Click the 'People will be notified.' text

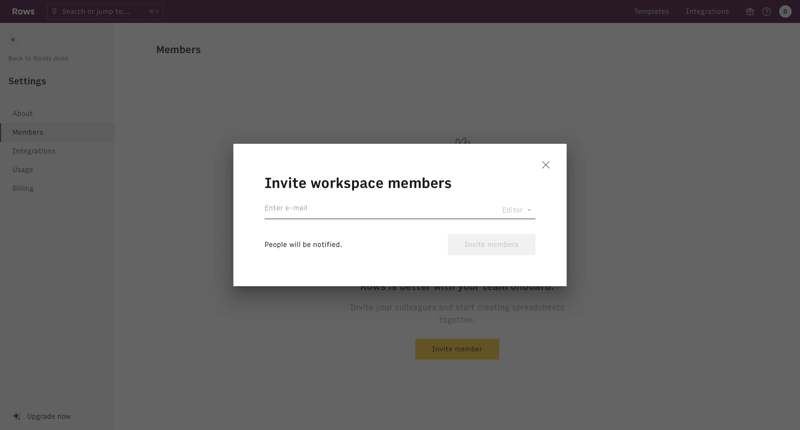(x=303, y=245)
